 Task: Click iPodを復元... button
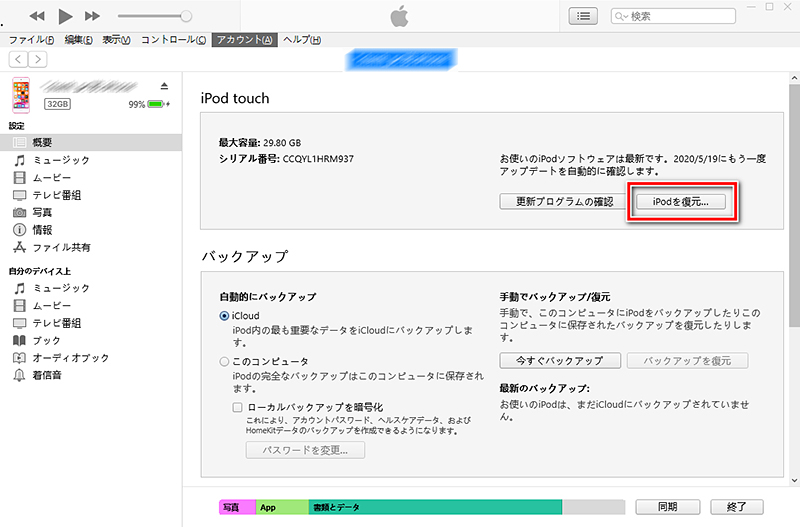click(681, 202)
